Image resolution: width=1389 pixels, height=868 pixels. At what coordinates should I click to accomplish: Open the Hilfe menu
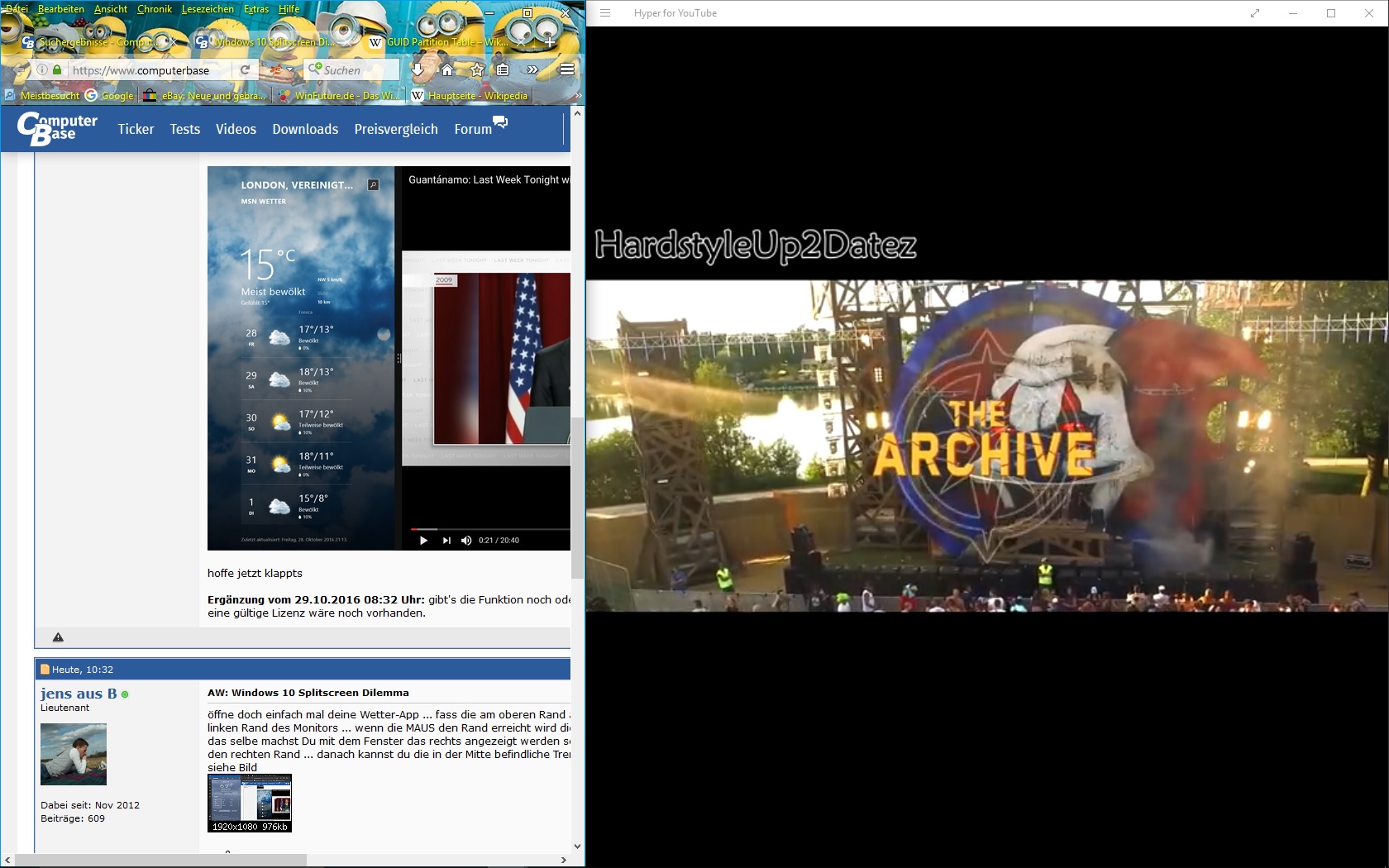(289, 9)
